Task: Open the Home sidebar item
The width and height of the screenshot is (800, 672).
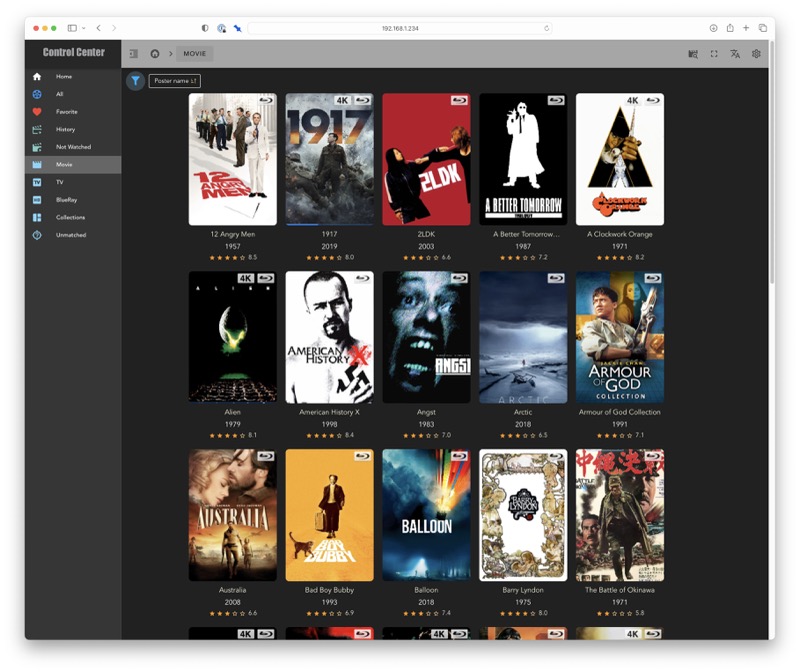Action: (x=73, y=77)
